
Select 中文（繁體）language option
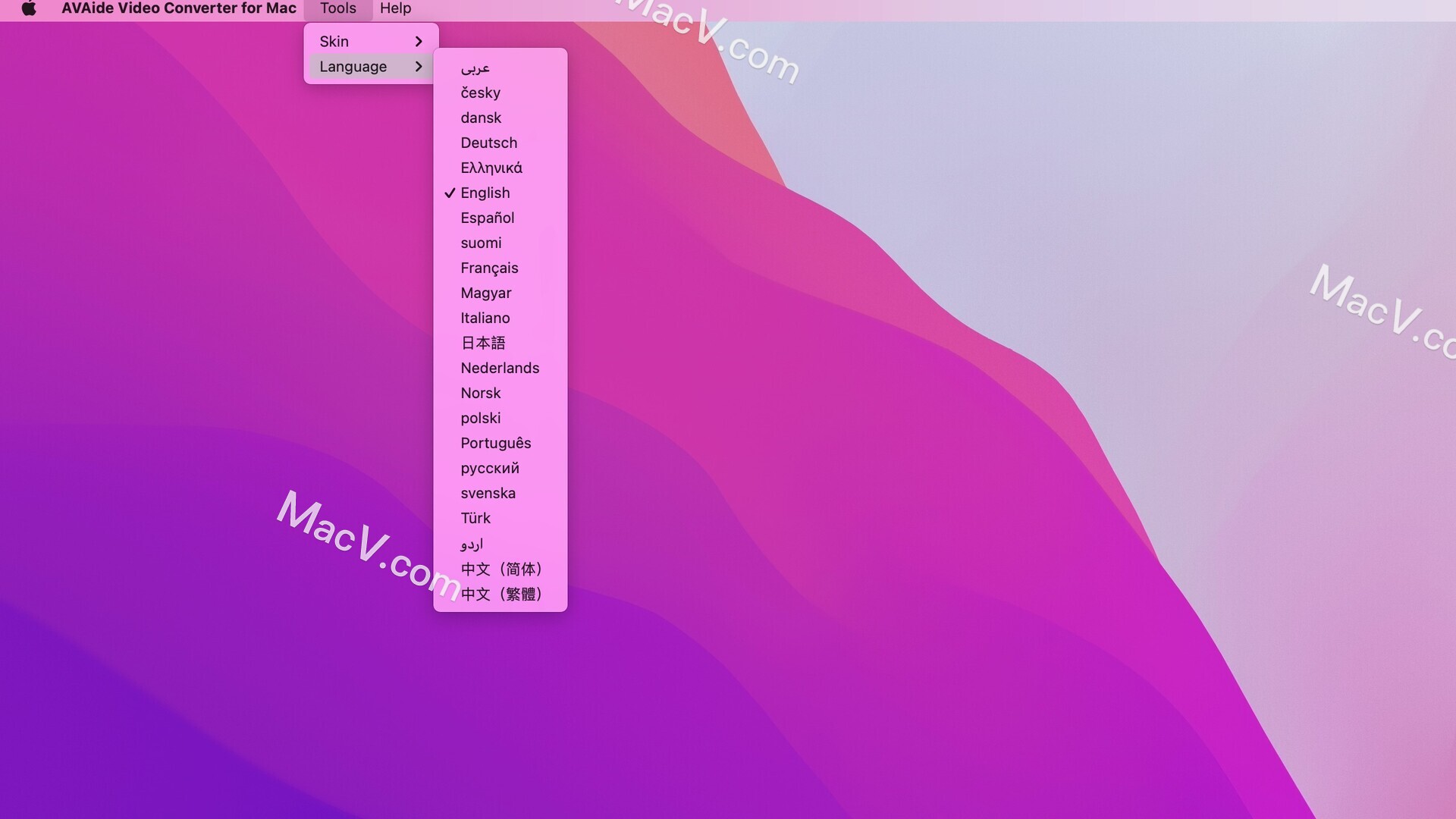point(502,595)
